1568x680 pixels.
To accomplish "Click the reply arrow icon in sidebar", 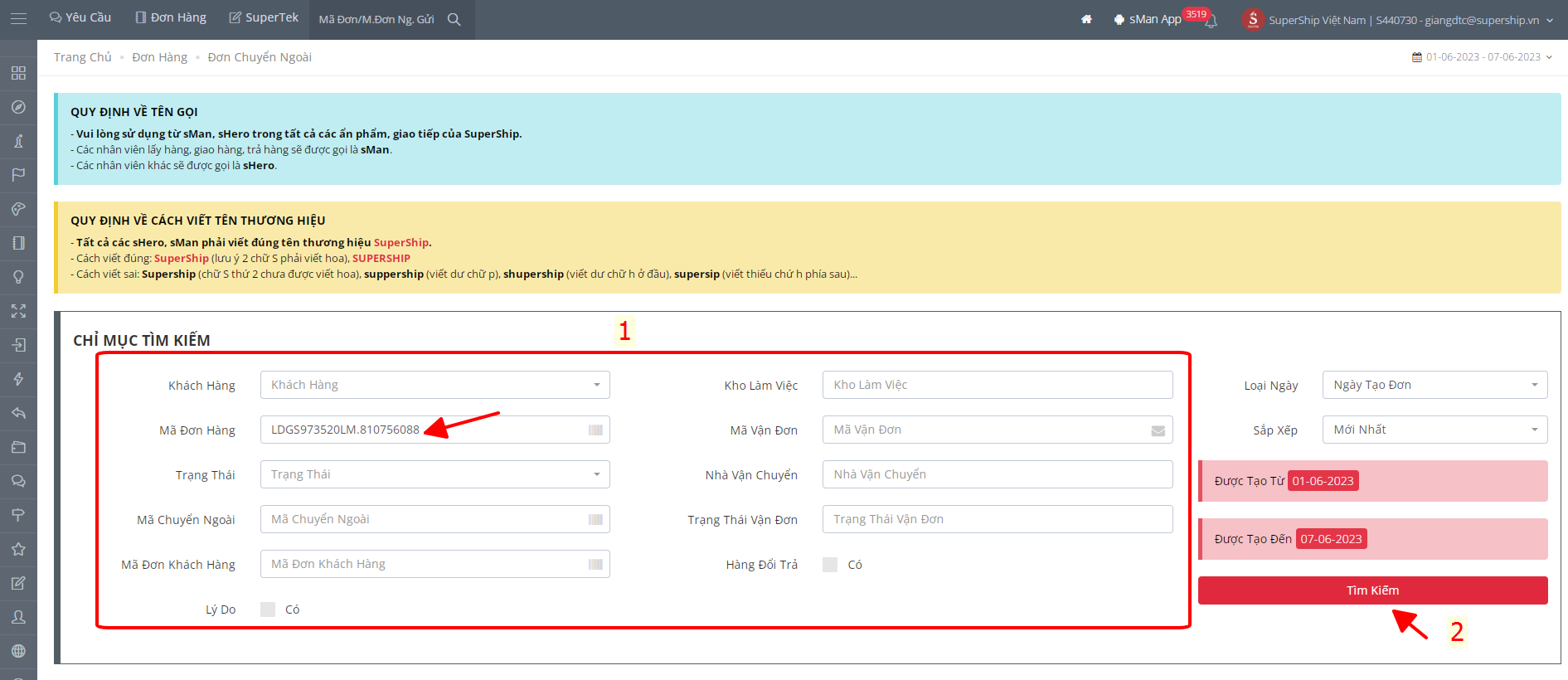I will 18,413.
